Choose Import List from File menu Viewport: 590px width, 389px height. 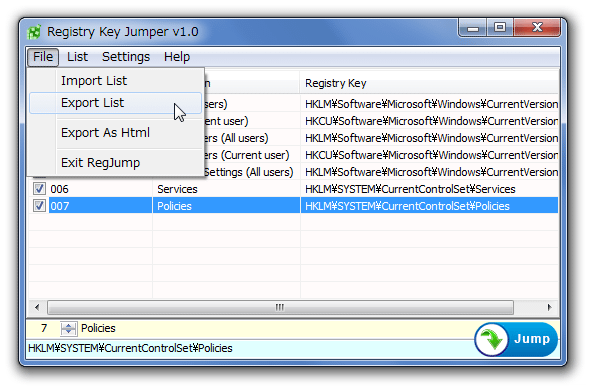tap(116, 81)
